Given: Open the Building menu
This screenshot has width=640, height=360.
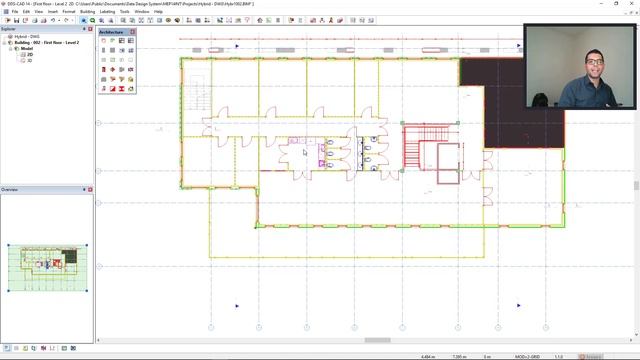Looking at the screenshot, I should coord(87,11).
